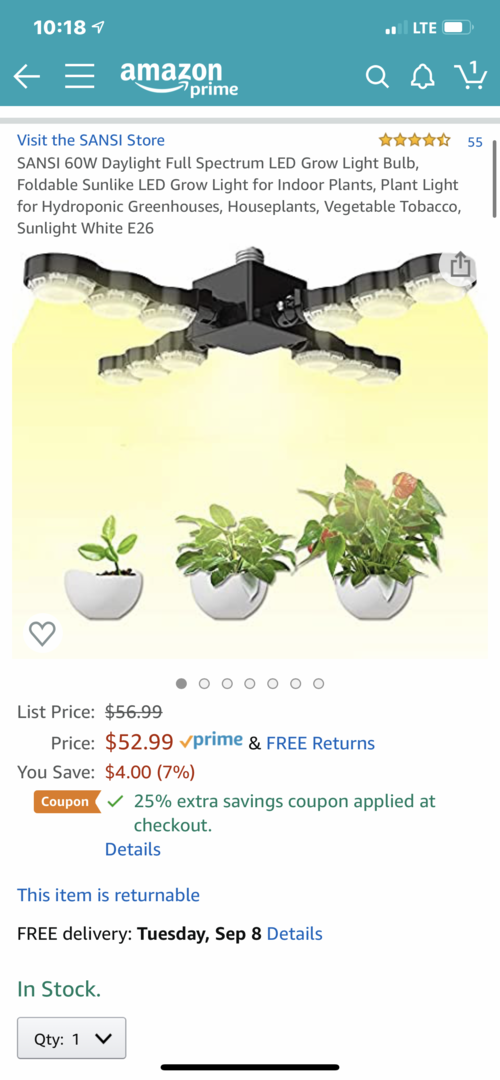Screen dimensions: 500x1080
Task: Open the shopping cart
Action: pos(470,75)
